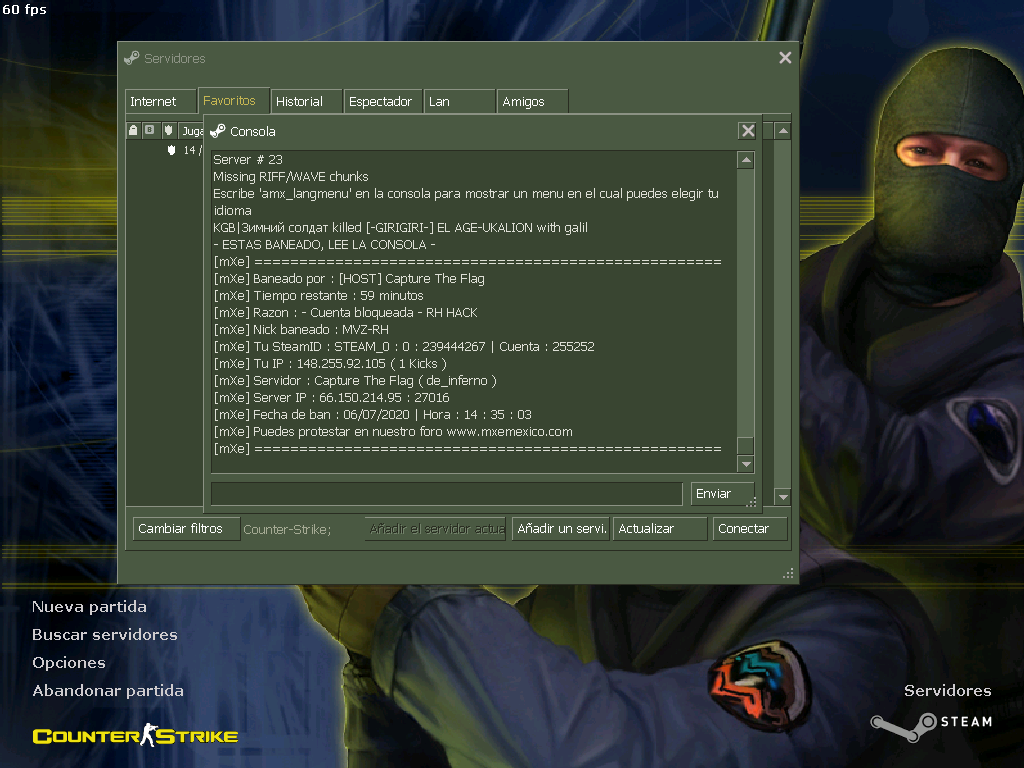The height and width of the screenshot is (768, 1024).
Task: Open Buscar servidores from the main menu
Action: click(104, 635)
